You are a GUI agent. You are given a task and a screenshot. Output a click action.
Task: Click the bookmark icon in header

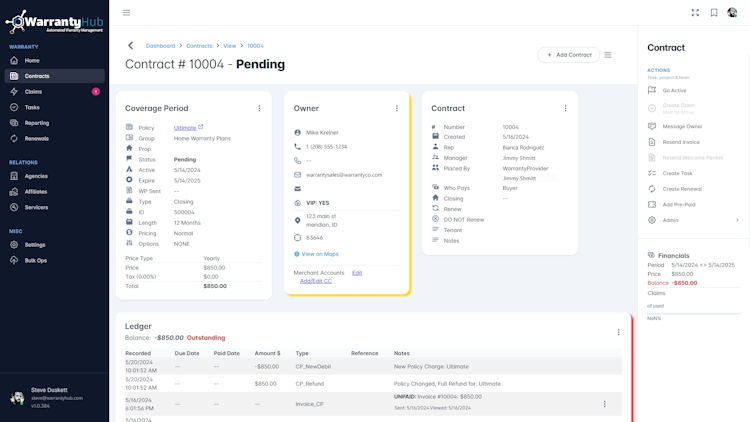714,13
